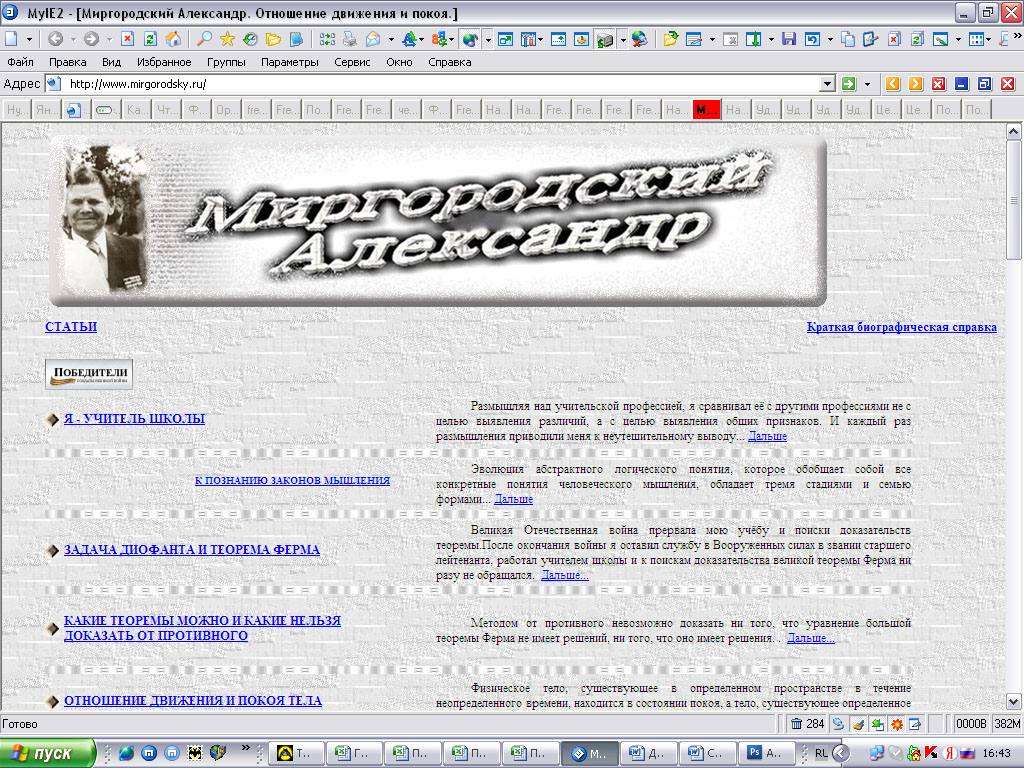
Task: Open Favorites with the star icon
Action: (227, 39)
